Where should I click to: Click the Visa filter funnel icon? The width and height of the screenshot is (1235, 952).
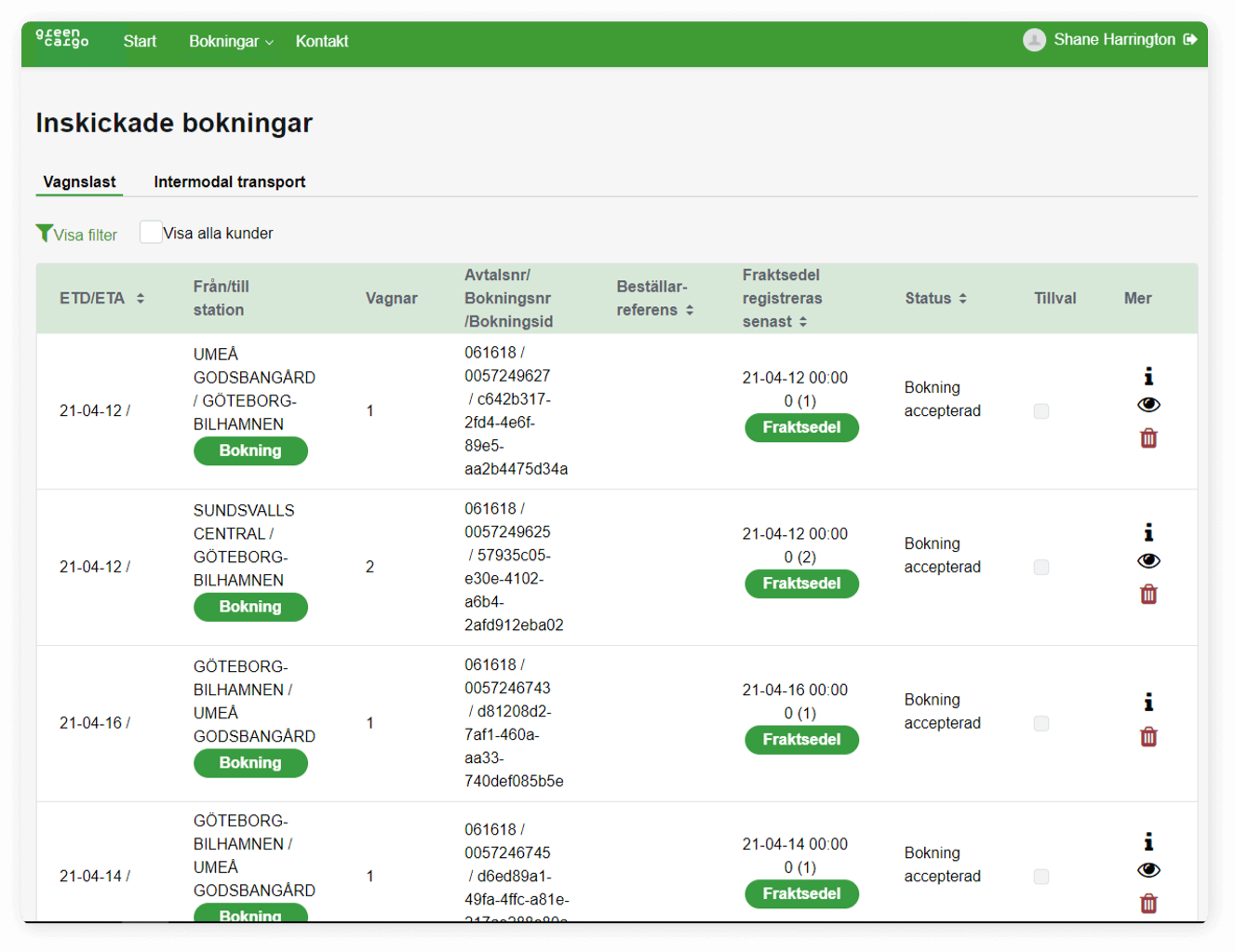(x=44, y=233)
